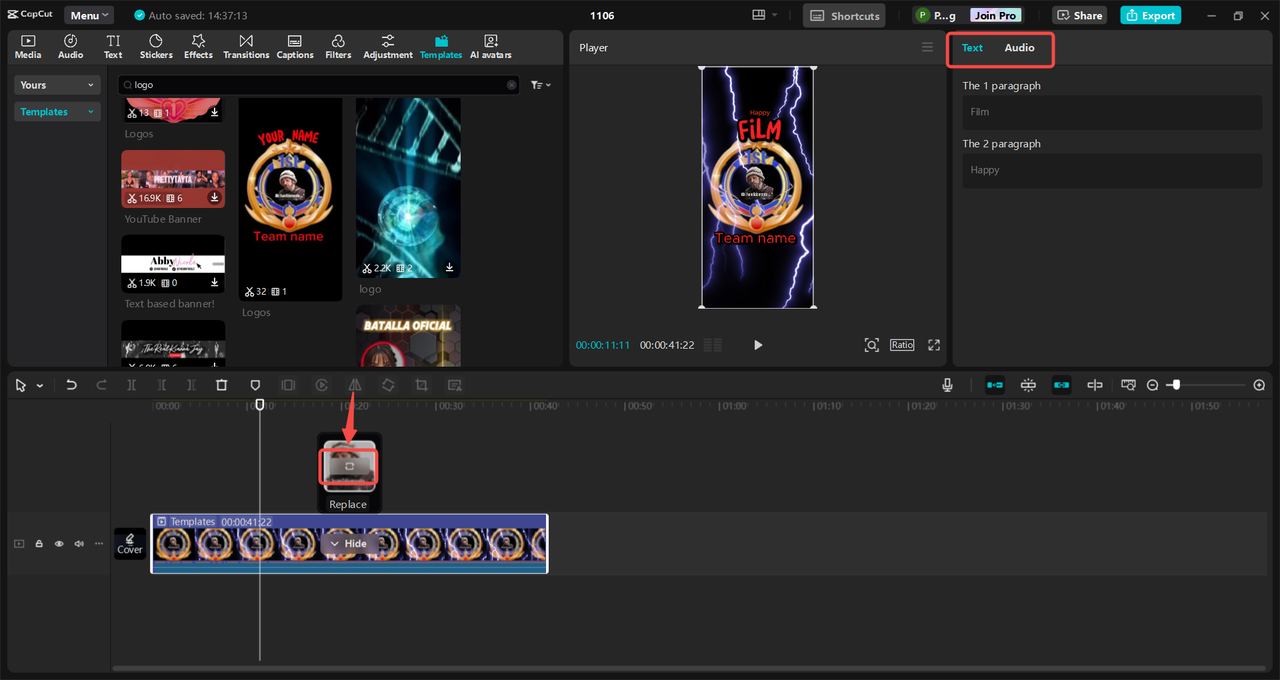The height and width of the screenshot is (680, 1280).
Task: Open keyboard Shortcuts
Action: pos(844,15)
